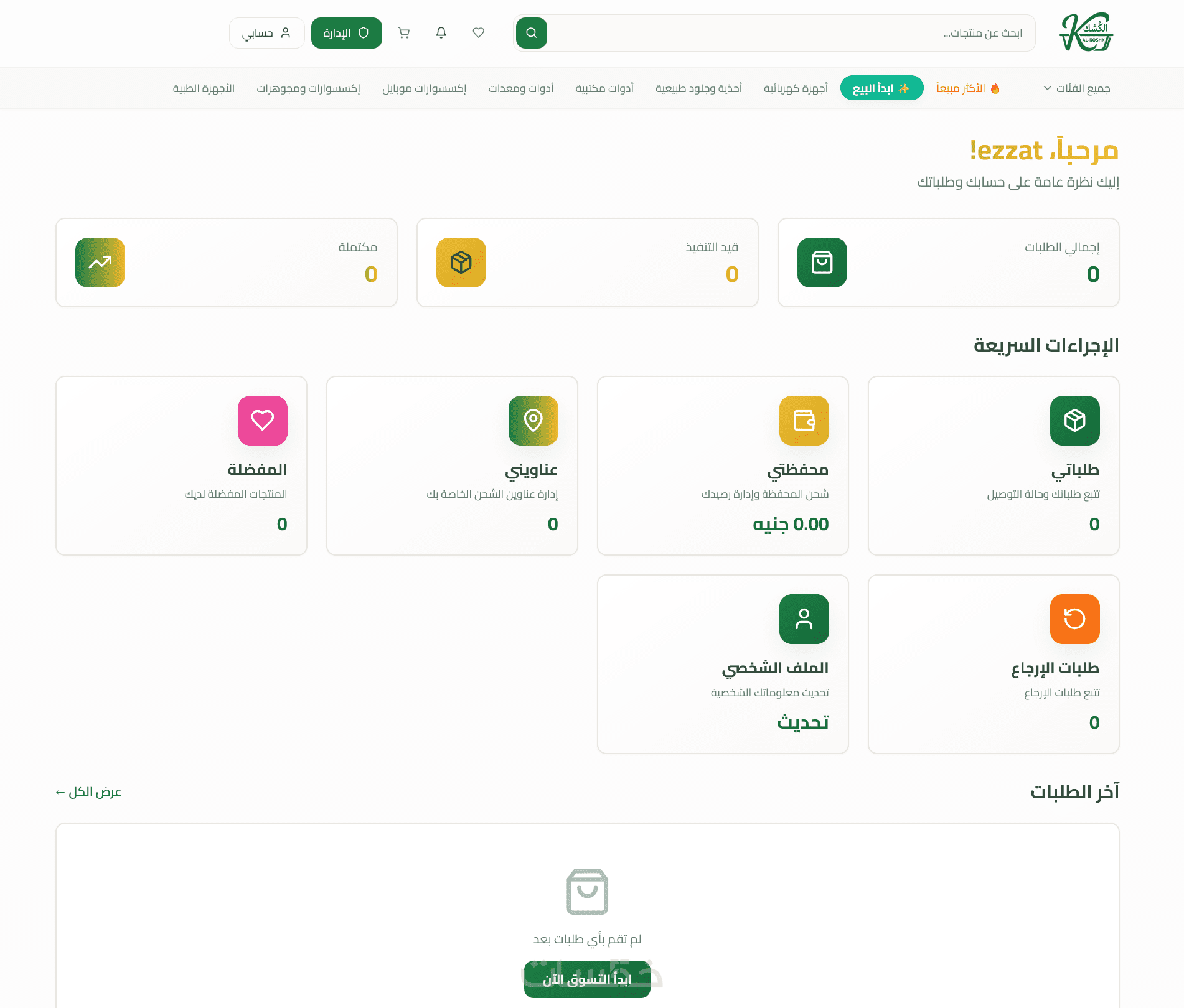This screenshot has height=1008, width=1184.
Task: Click the الإدارة admin button
Action: click(347, 33)
